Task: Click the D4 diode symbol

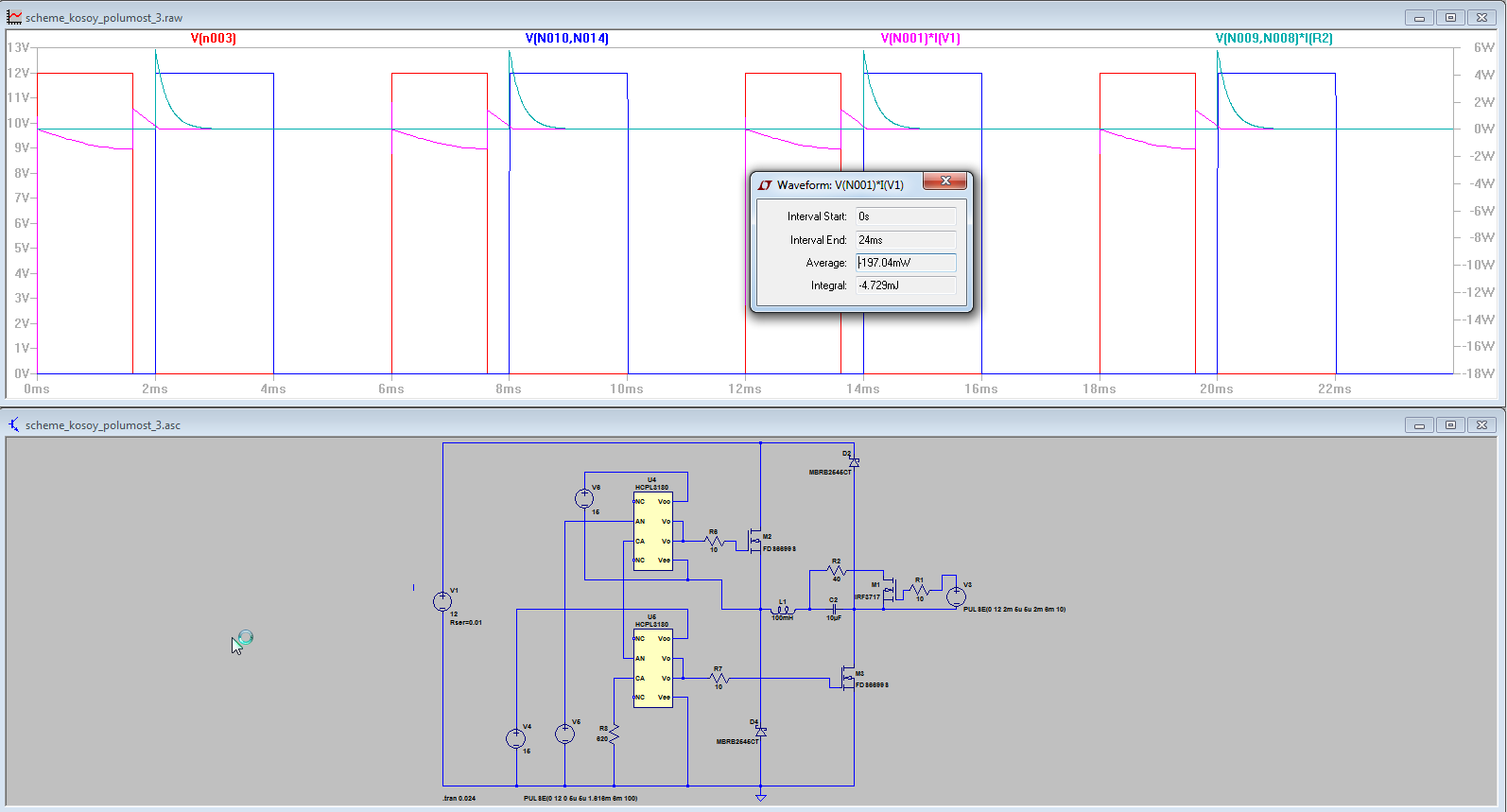Action: (761, 732)
